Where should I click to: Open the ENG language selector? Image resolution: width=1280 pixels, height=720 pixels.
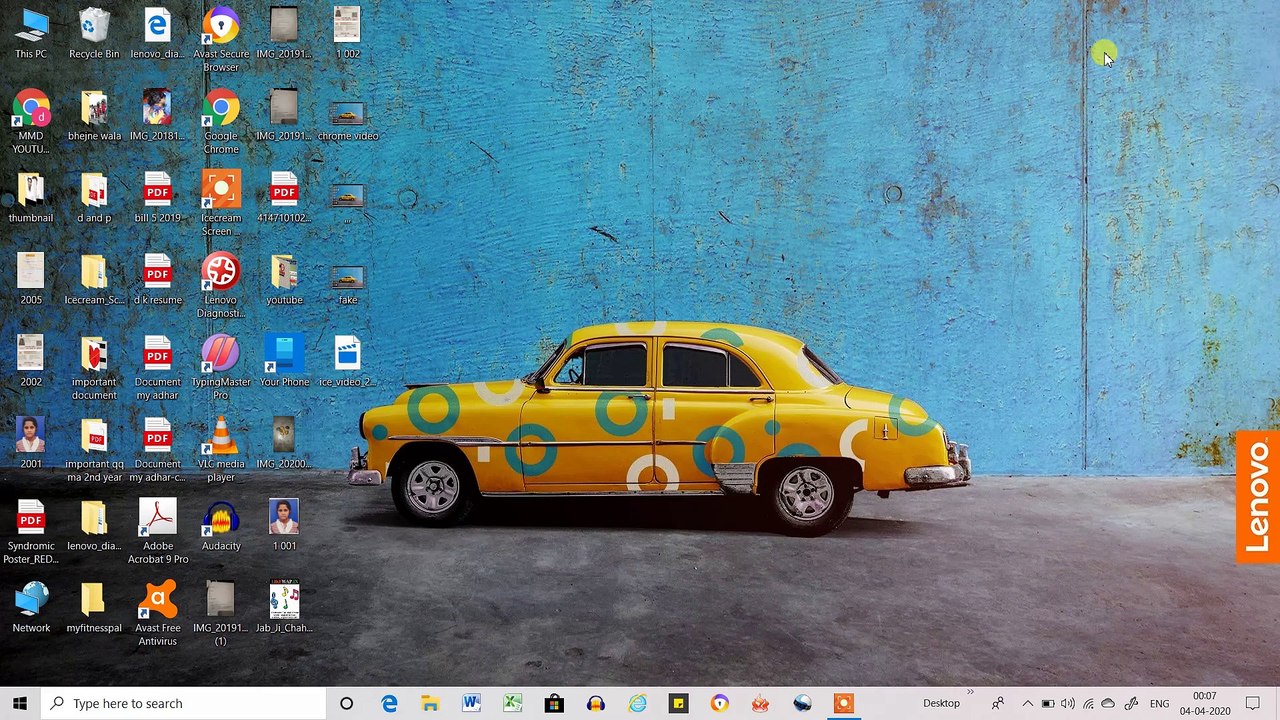1159,703
